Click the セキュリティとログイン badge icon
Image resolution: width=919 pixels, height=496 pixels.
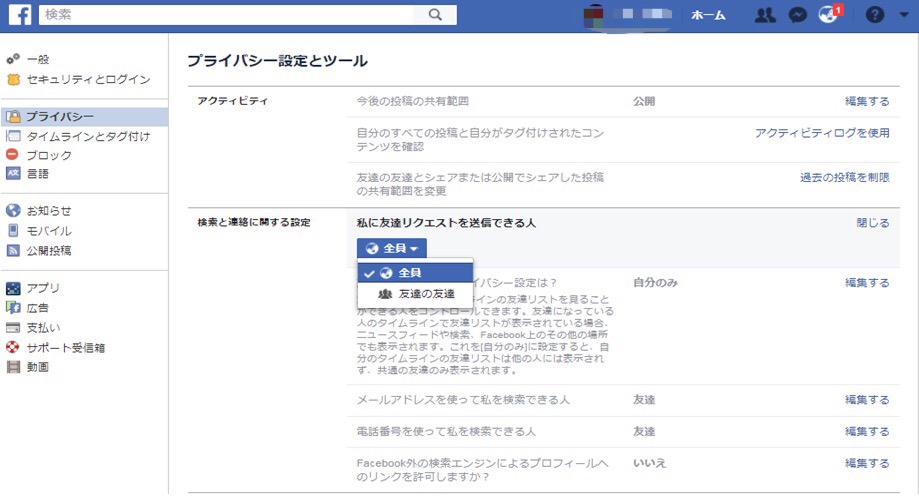tap(13, 79)
